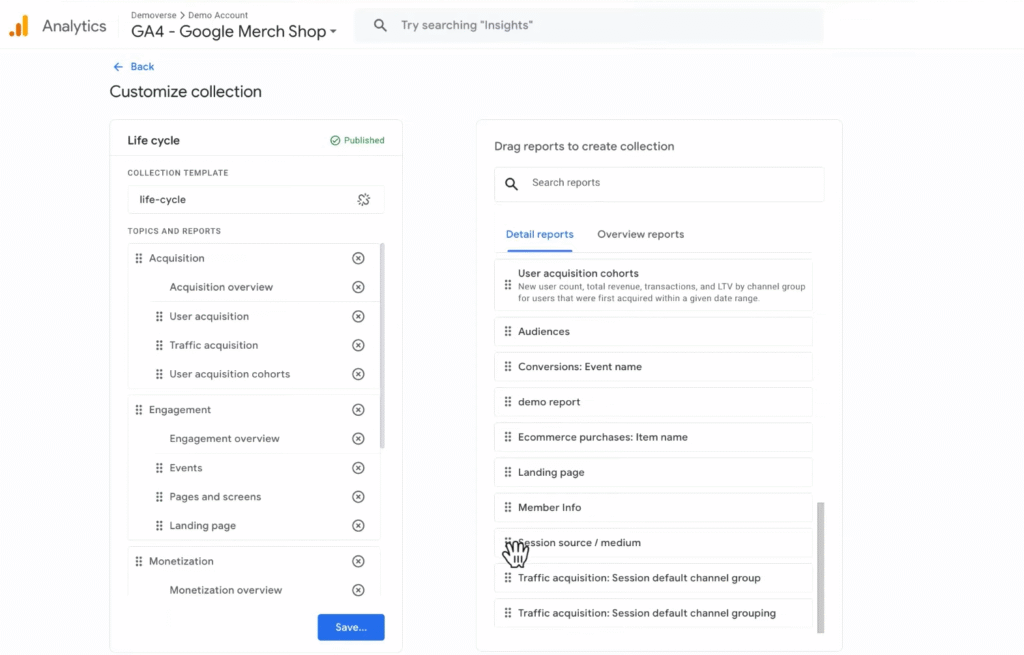Click the Life cycle collection title
The image size is (1024, 655).
[x=153, y=140]
